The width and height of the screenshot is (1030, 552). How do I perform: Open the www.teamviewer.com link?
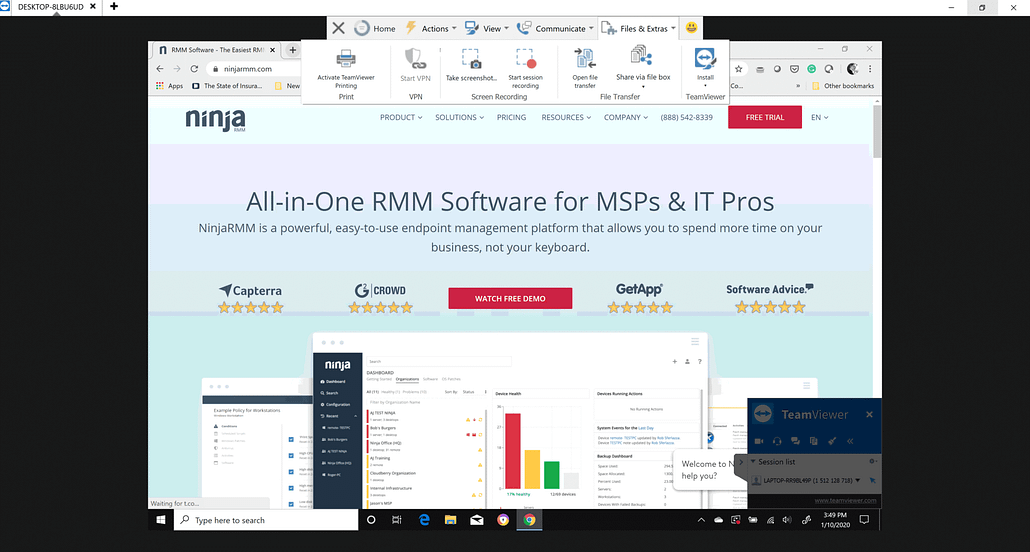coord(845,500)
